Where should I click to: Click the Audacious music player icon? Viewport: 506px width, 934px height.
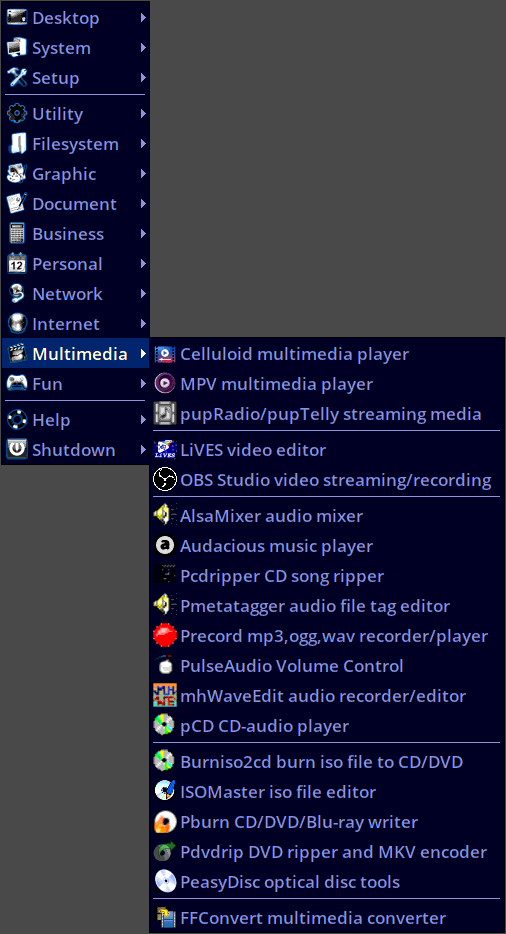165,546
